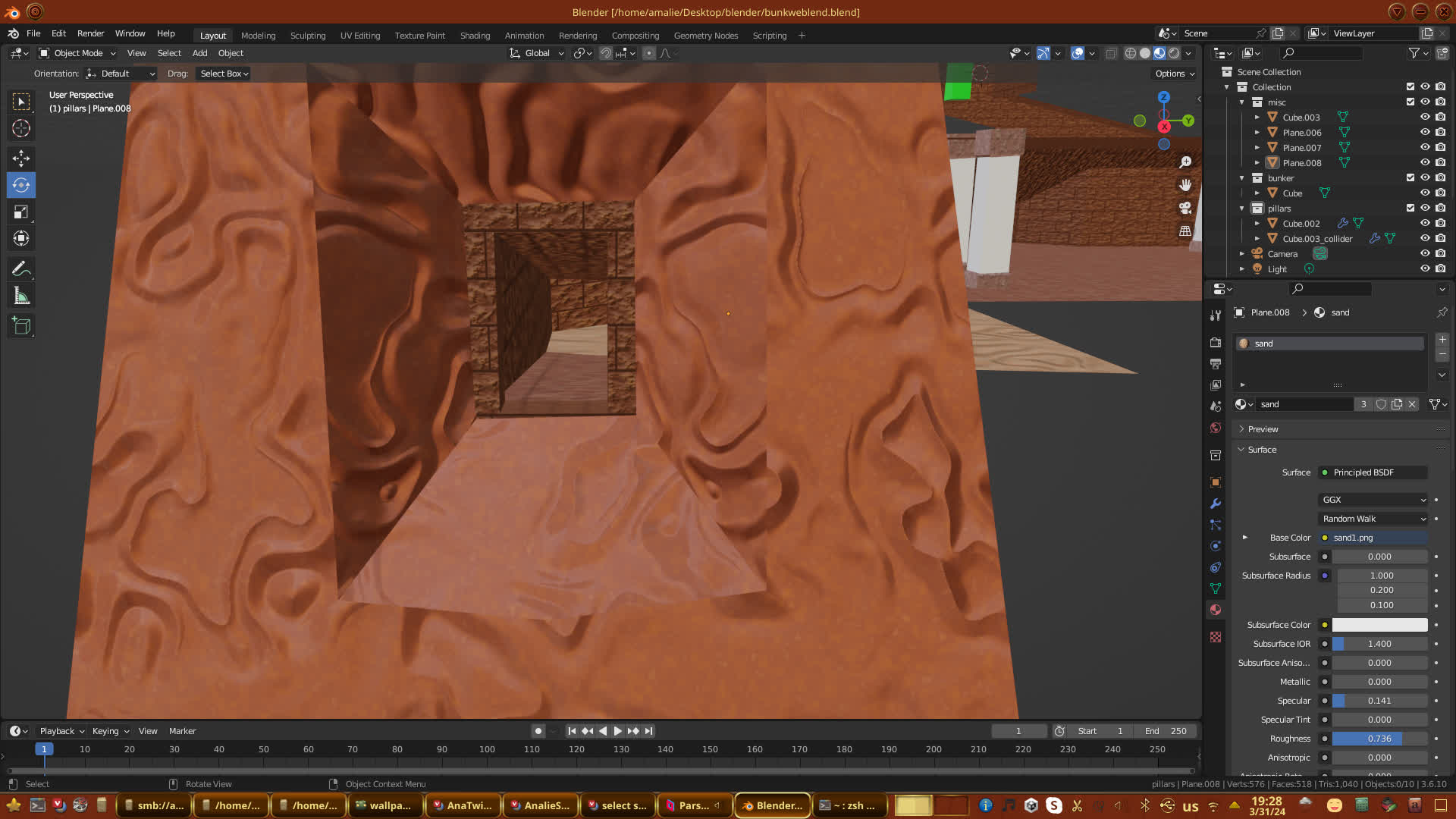Open the Modifier wrench properties tab
The image size is (1456, 819).
pyautogui.click(x=1216, y=504)
